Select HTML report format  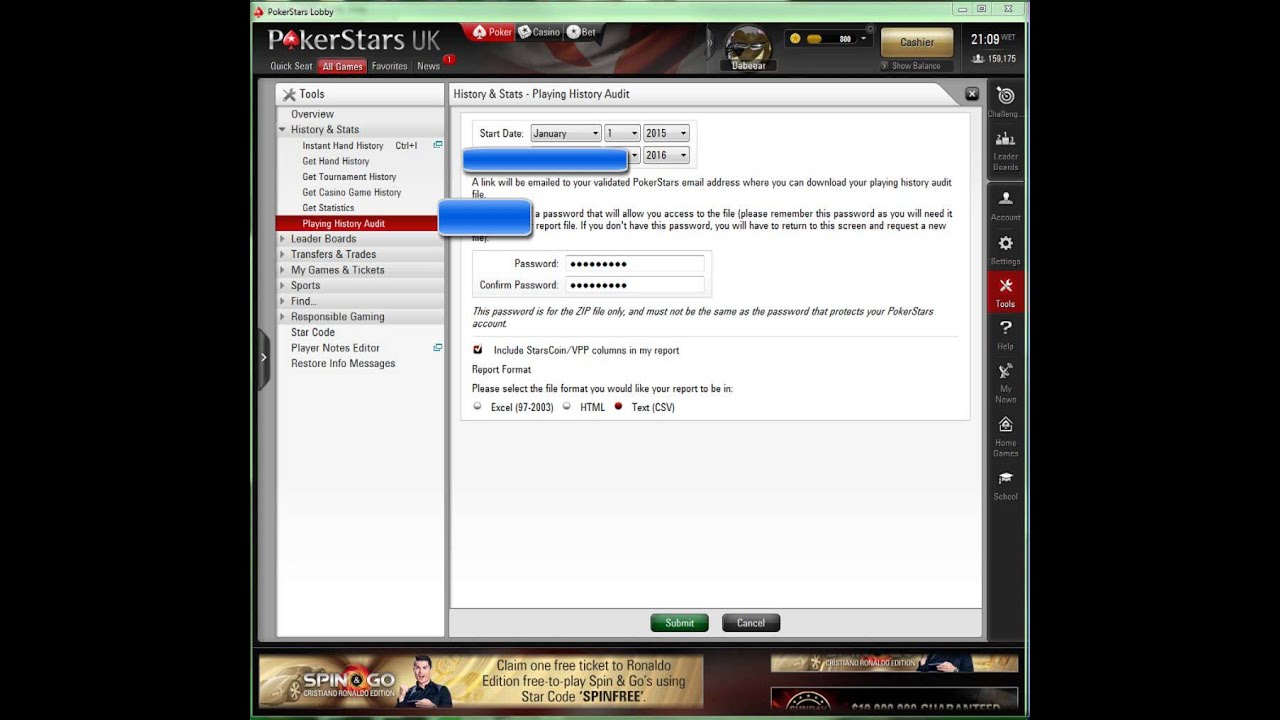[x=566, y=407]
